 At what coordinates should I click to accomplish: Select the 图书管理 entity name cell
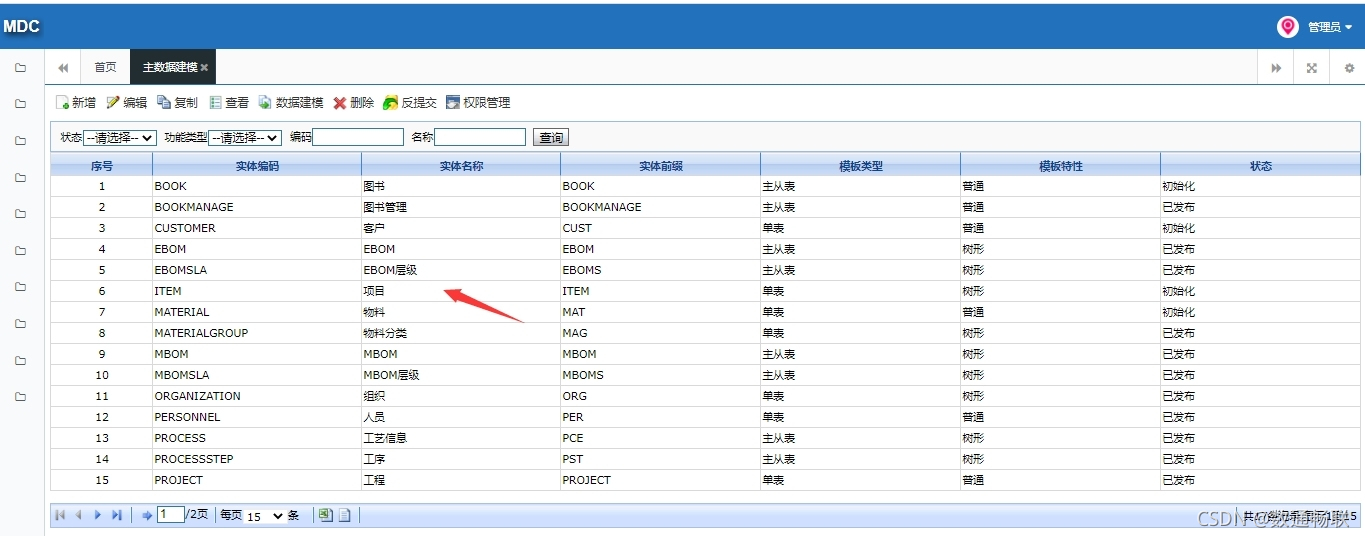point(461,207)
